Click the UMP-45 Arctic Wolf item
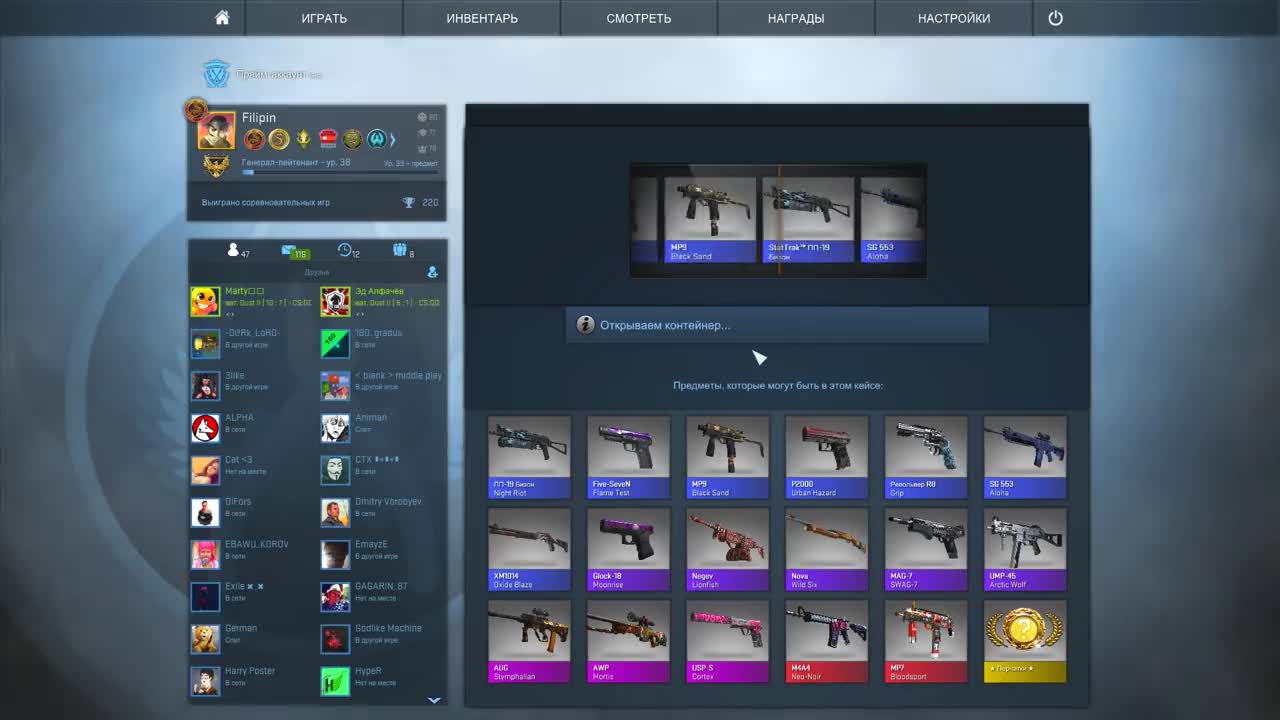 point(1025,549)
